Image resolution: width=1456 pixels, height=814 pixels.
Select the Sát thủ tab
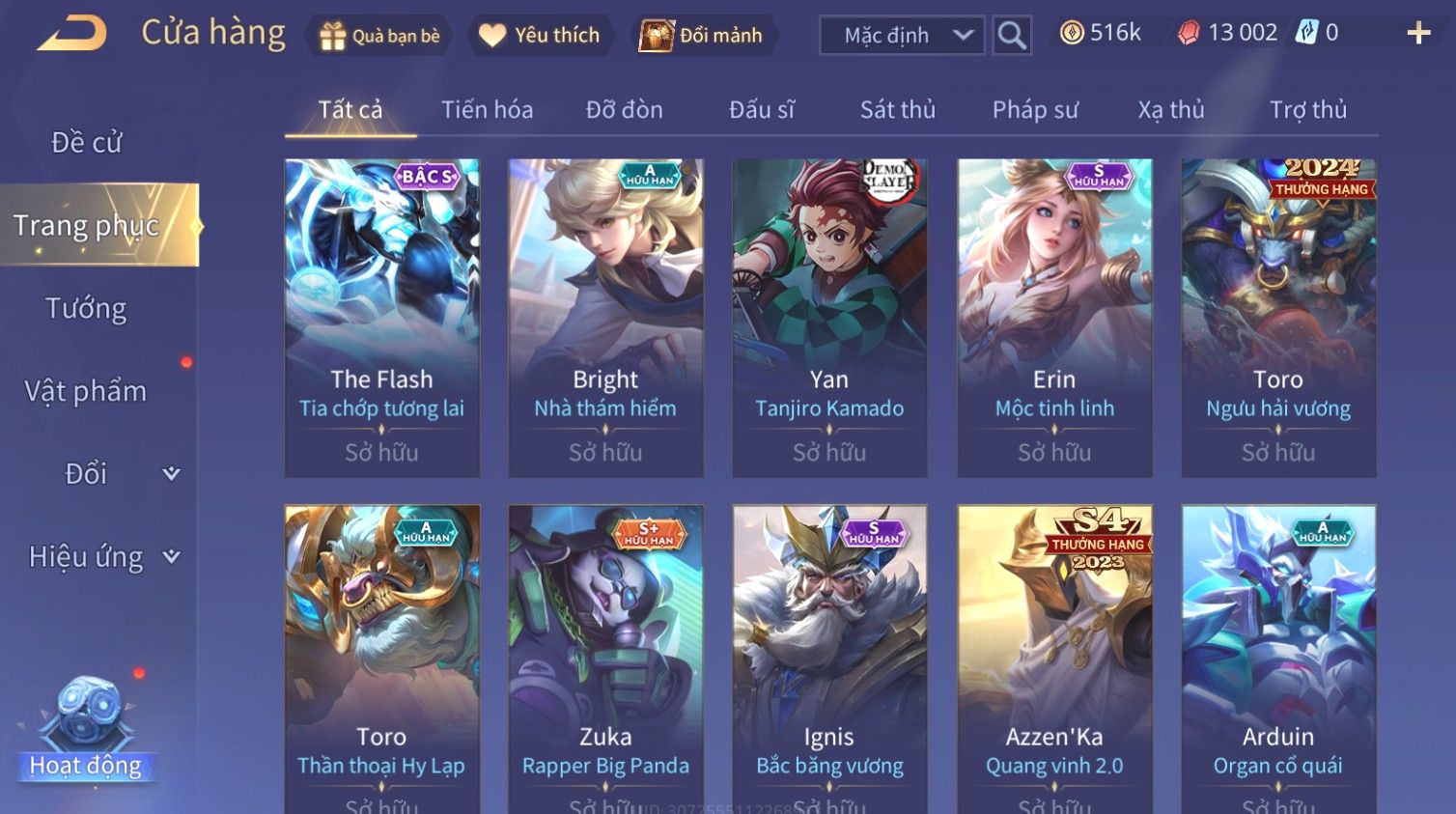click(x=898, y=110)
